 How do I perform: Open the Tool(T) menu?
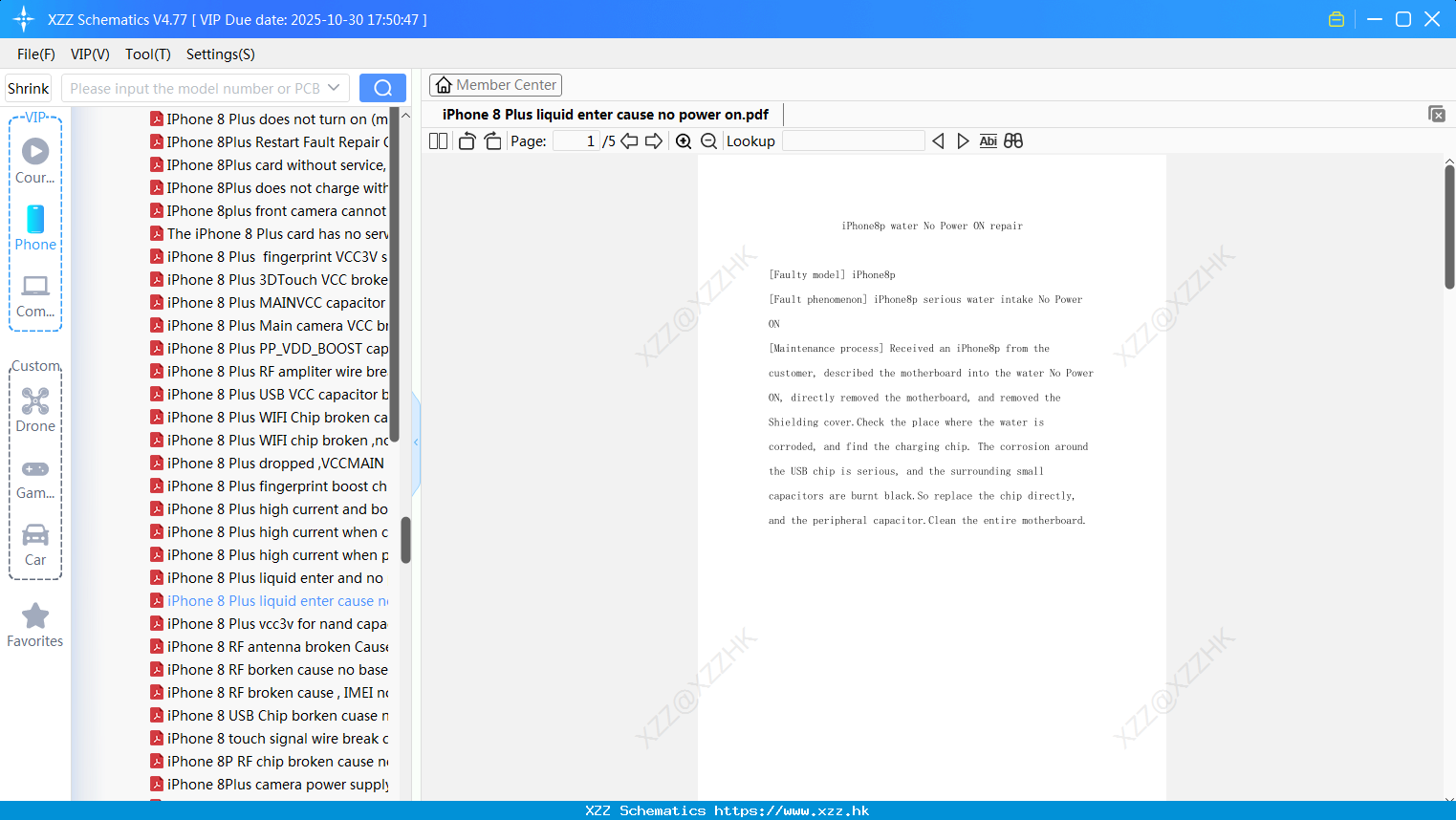[148, 54]
